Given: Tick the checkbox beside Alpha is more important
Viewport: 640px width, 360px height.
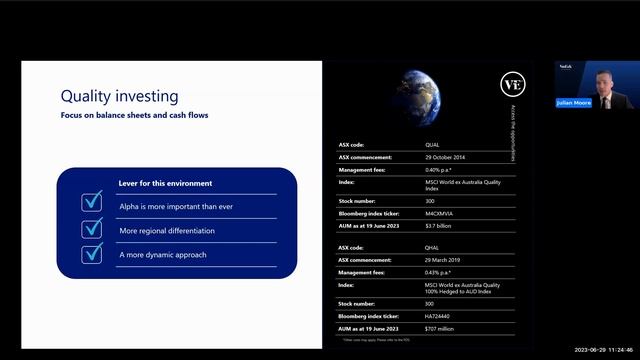Looking at the screenshot, I should [92, 201].
